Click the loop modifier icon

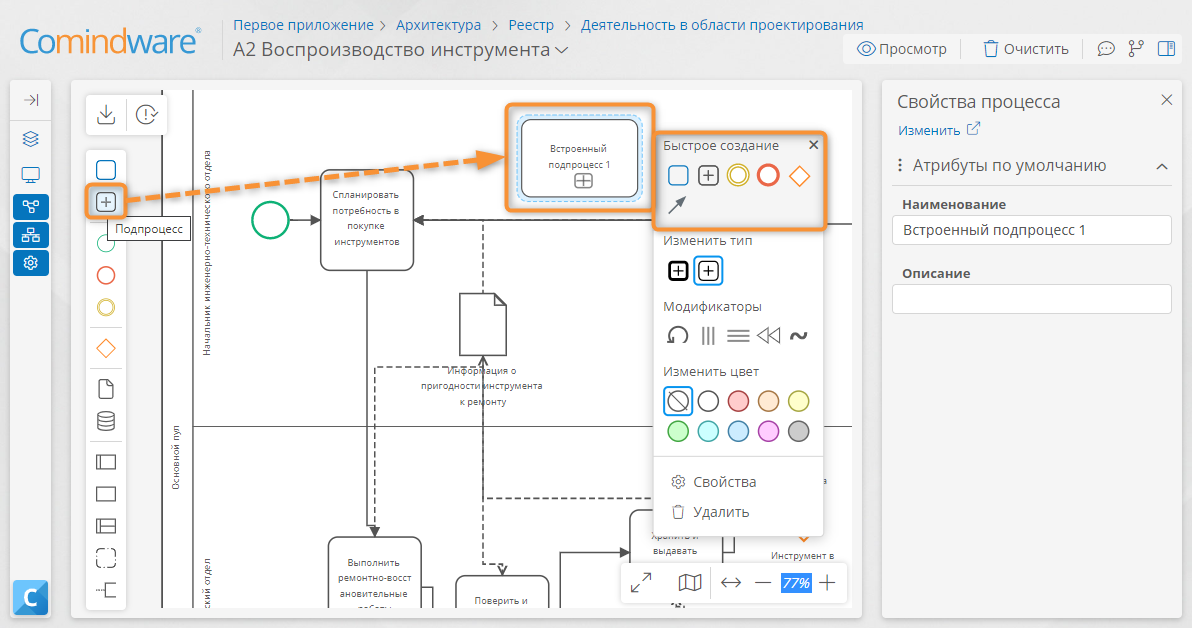677,335
